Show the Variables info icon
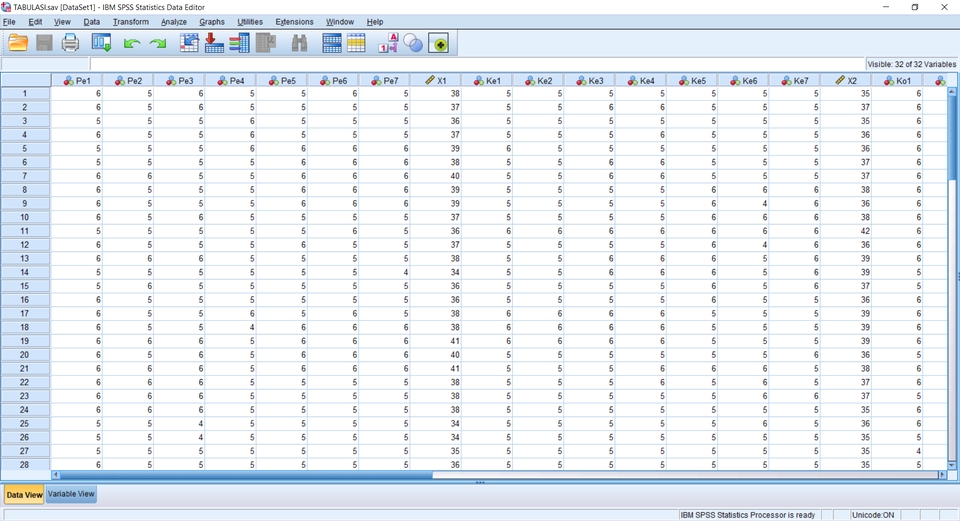This screenshot has width=960, height=521. (x=239, y=43)
